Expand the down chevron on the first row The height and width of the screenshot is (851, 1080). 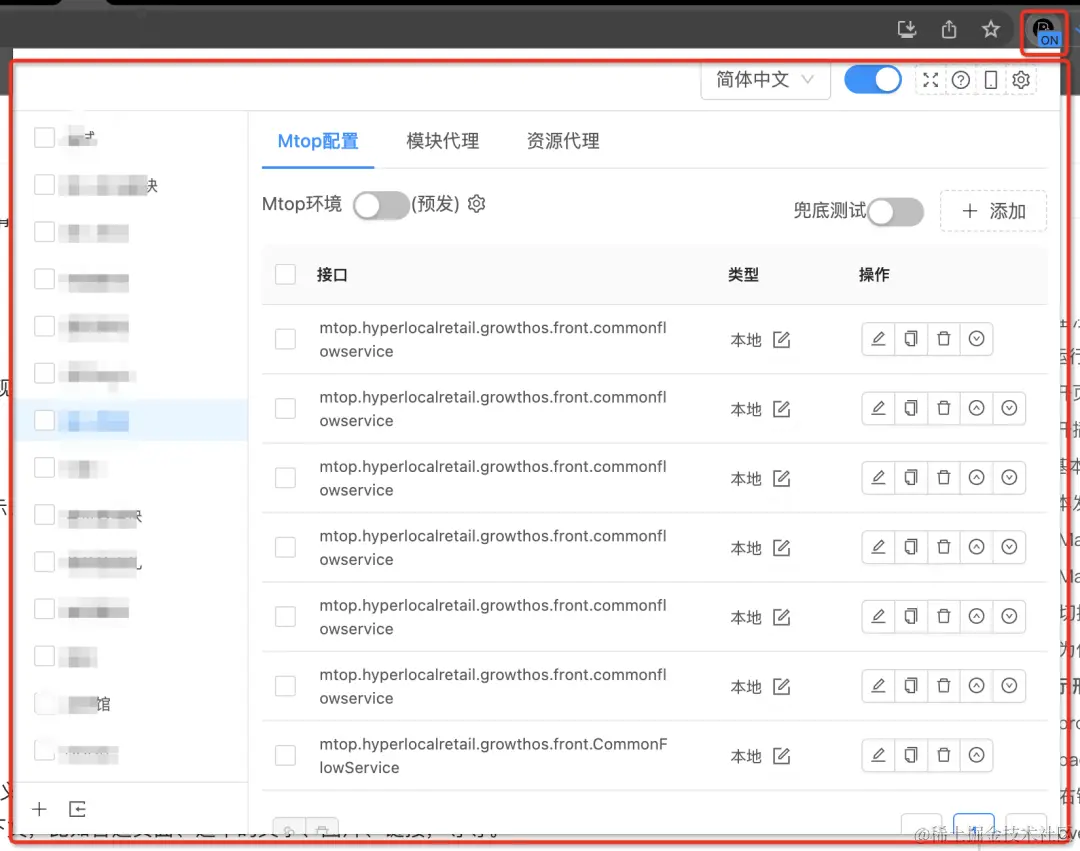pyautogui.click(x=976, y=338)
